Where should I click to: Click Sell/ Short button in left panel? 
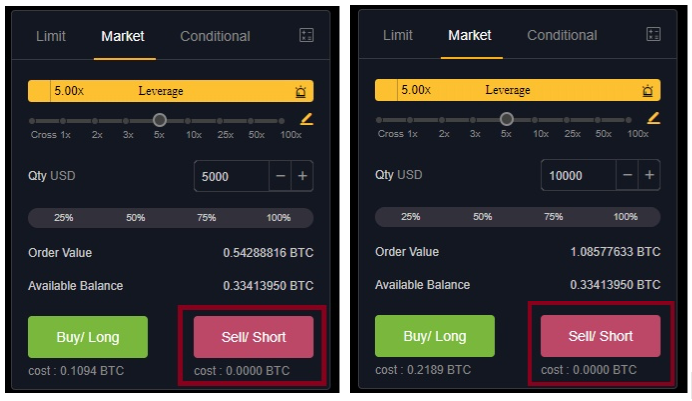point(254,337)
